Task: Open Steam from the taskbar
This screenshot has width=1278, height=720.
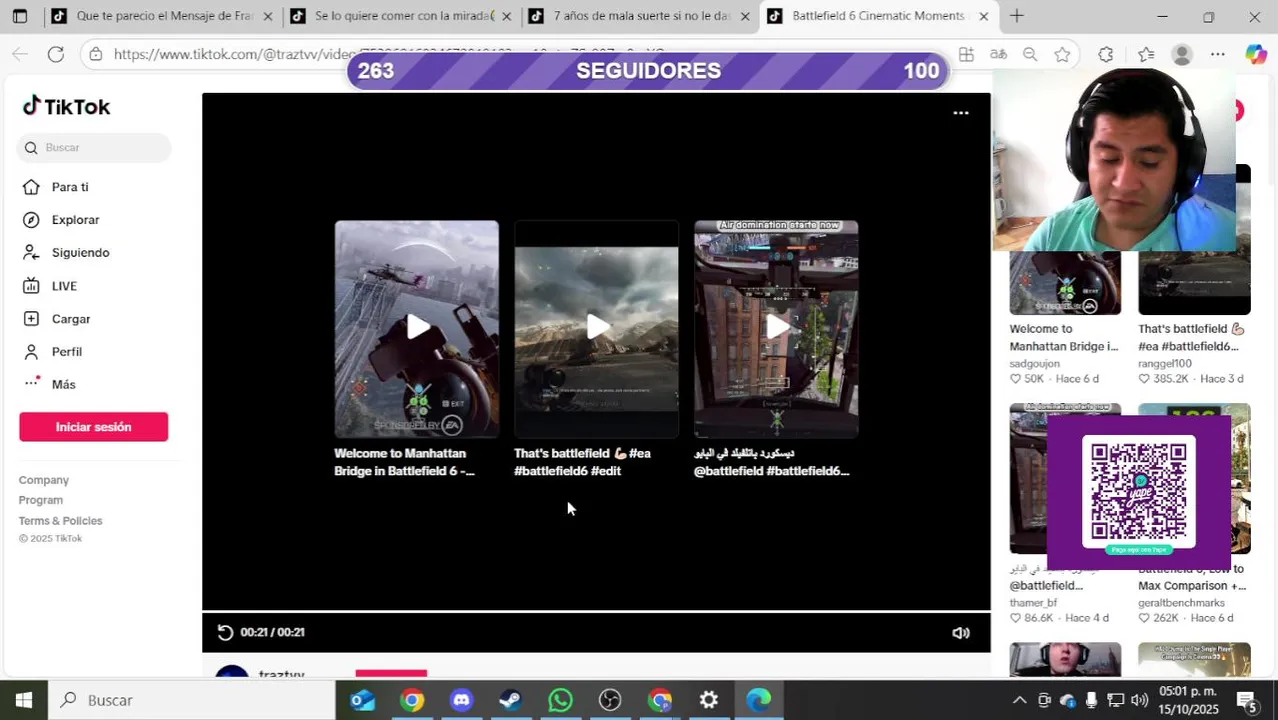Action: [x=510, y=700]
